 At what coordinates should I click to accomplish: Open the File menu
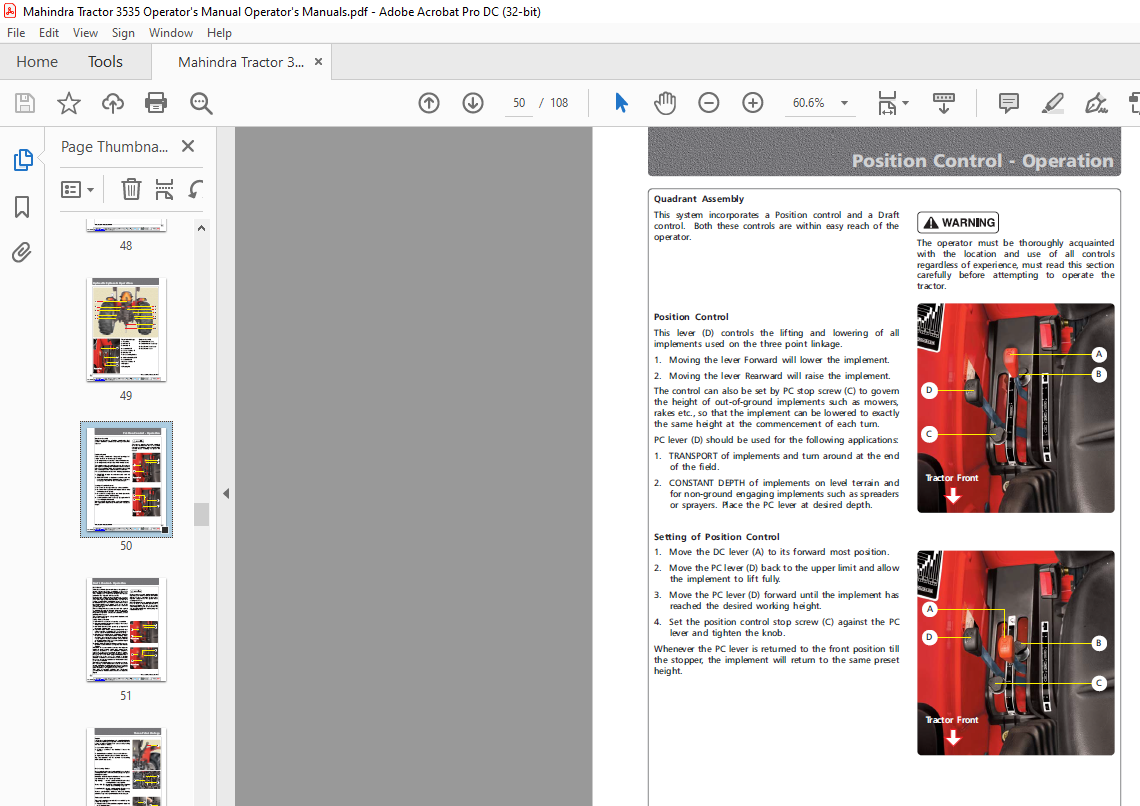(x=16, y=33)
